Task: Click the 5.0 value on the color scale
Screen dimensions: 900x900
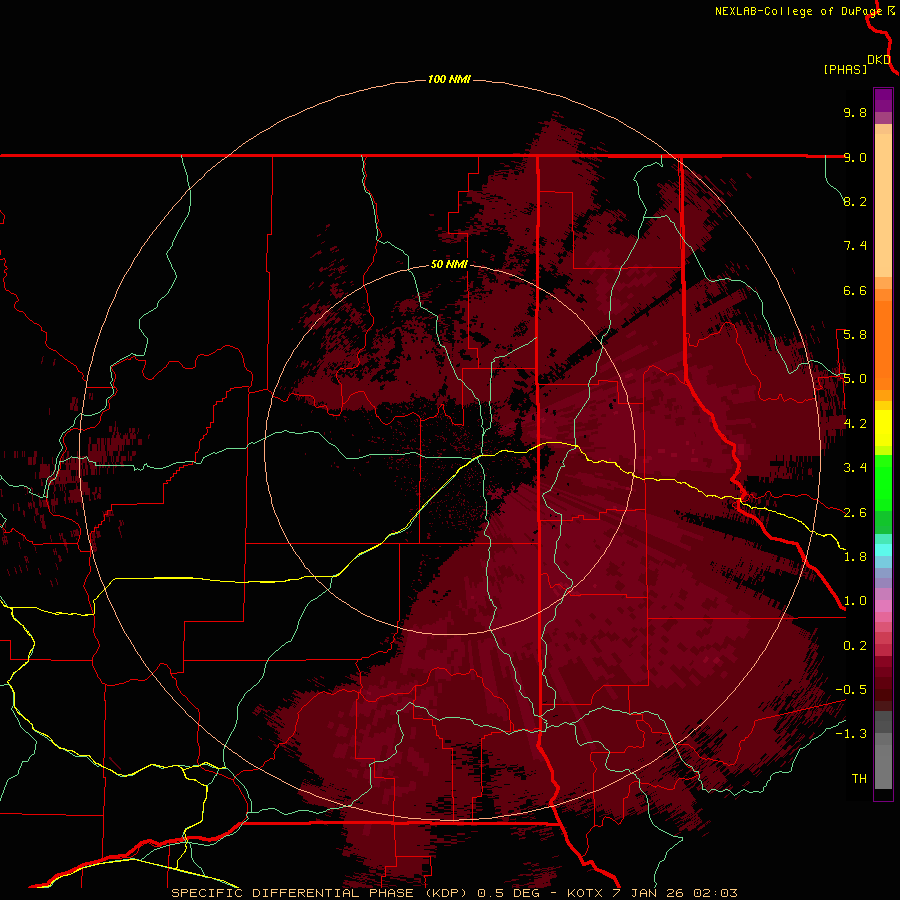Action: coord(855,379)
